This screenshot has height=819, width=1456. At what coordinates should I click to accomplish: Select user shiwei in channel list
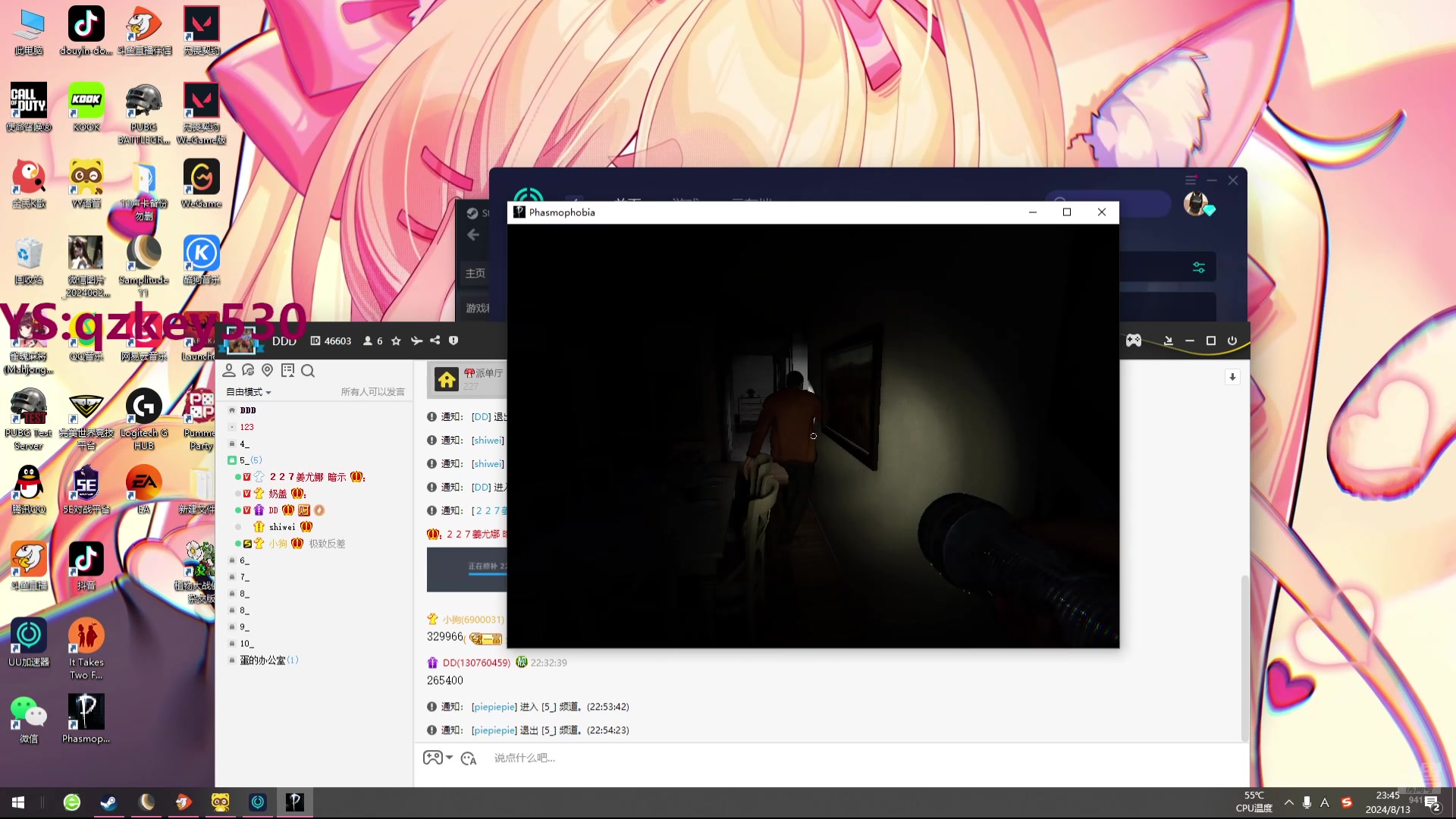(282, 527)
